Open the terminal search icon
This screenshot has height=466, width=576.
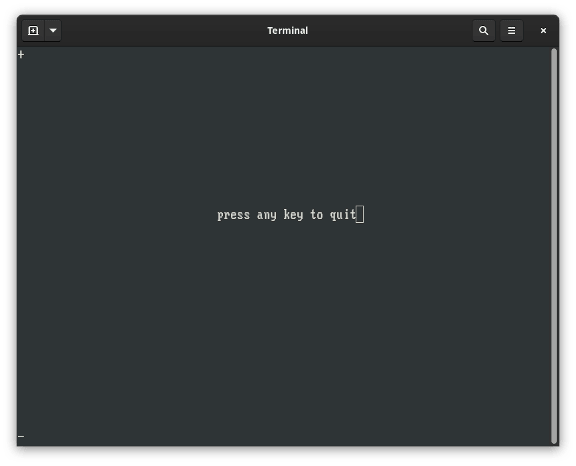[x=483, y=30]
